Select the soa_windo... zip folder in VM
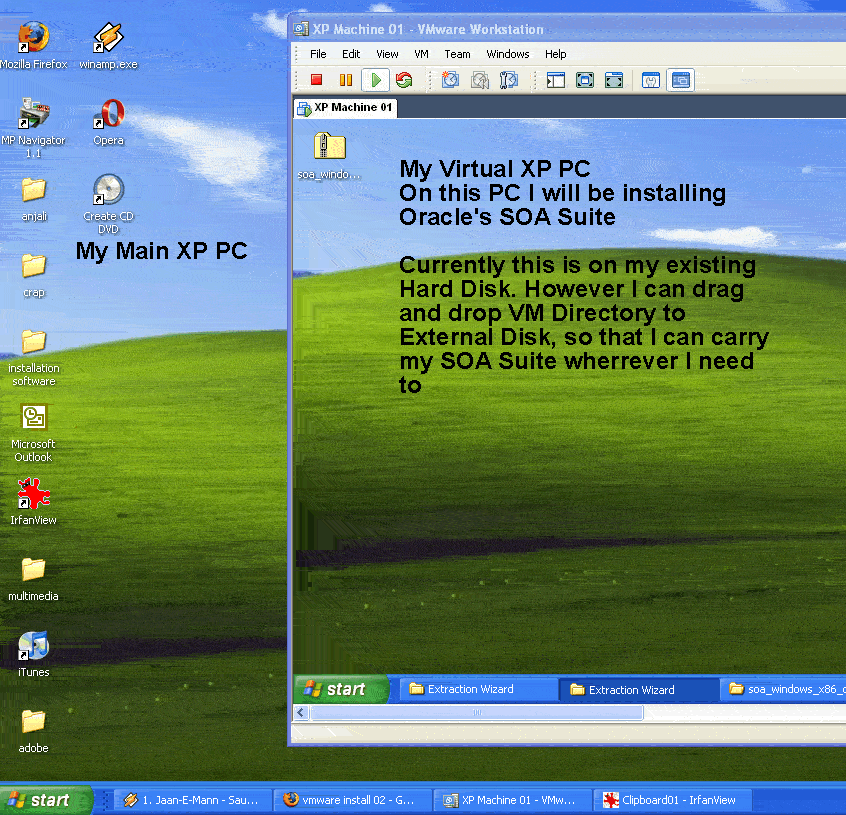 (329, 156)
